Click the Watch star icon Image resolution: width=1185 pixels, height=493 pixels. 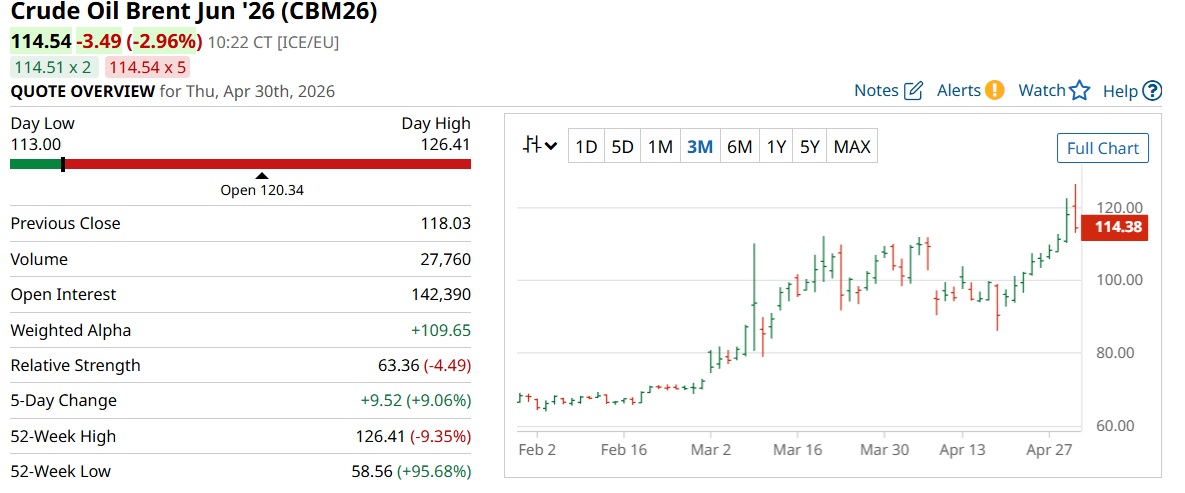1079,91
